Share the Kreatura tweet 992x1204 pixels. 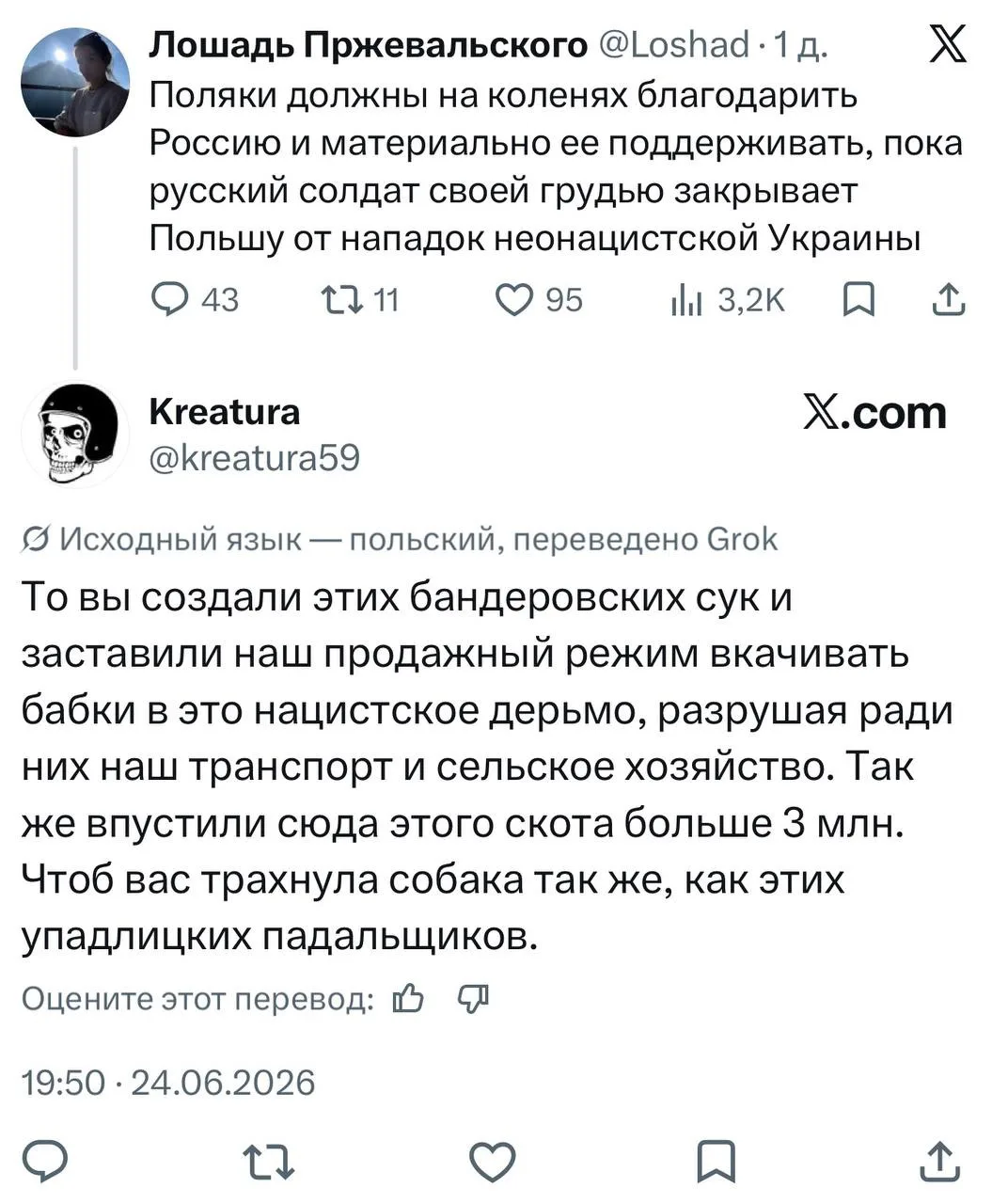click(940, 1162)
